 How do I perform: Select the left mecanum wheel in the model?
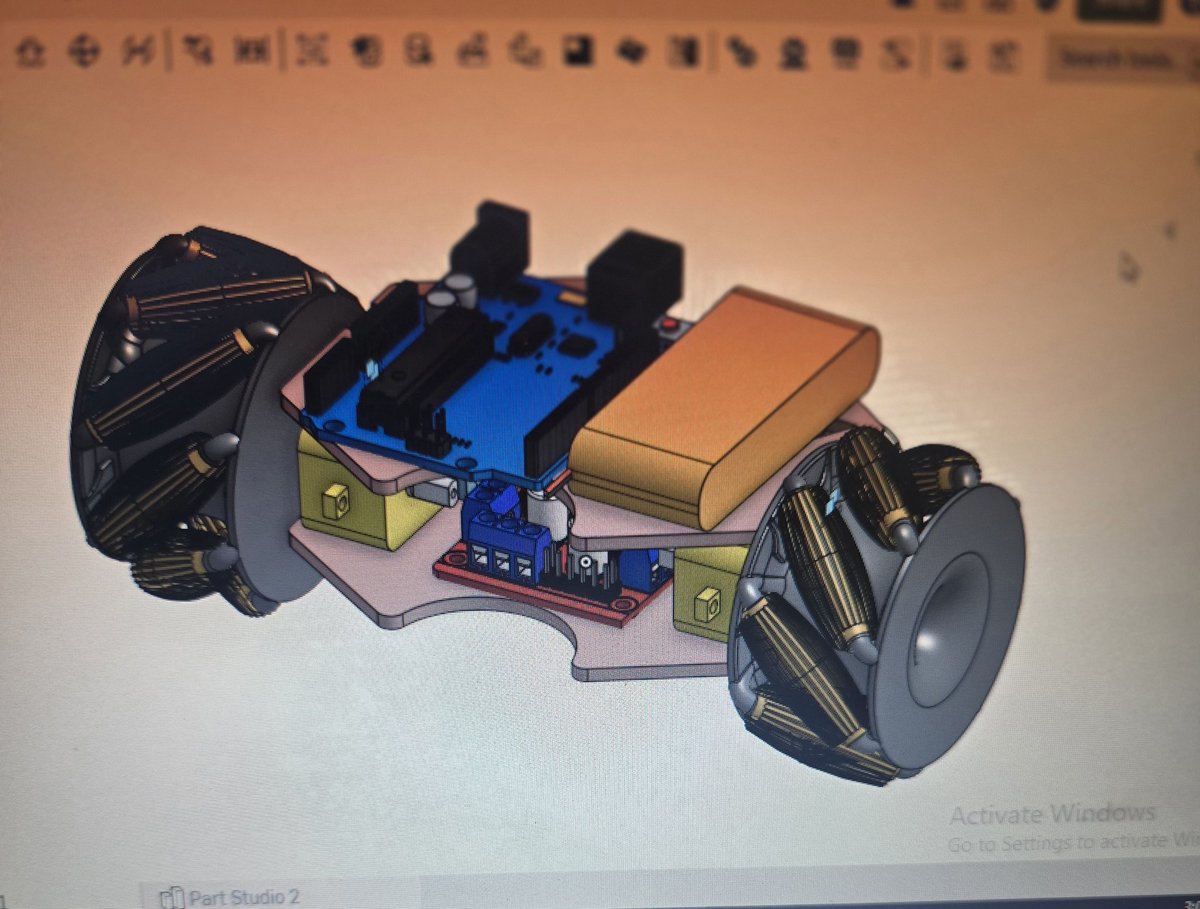pyautogui.click(x=215, y=420)
